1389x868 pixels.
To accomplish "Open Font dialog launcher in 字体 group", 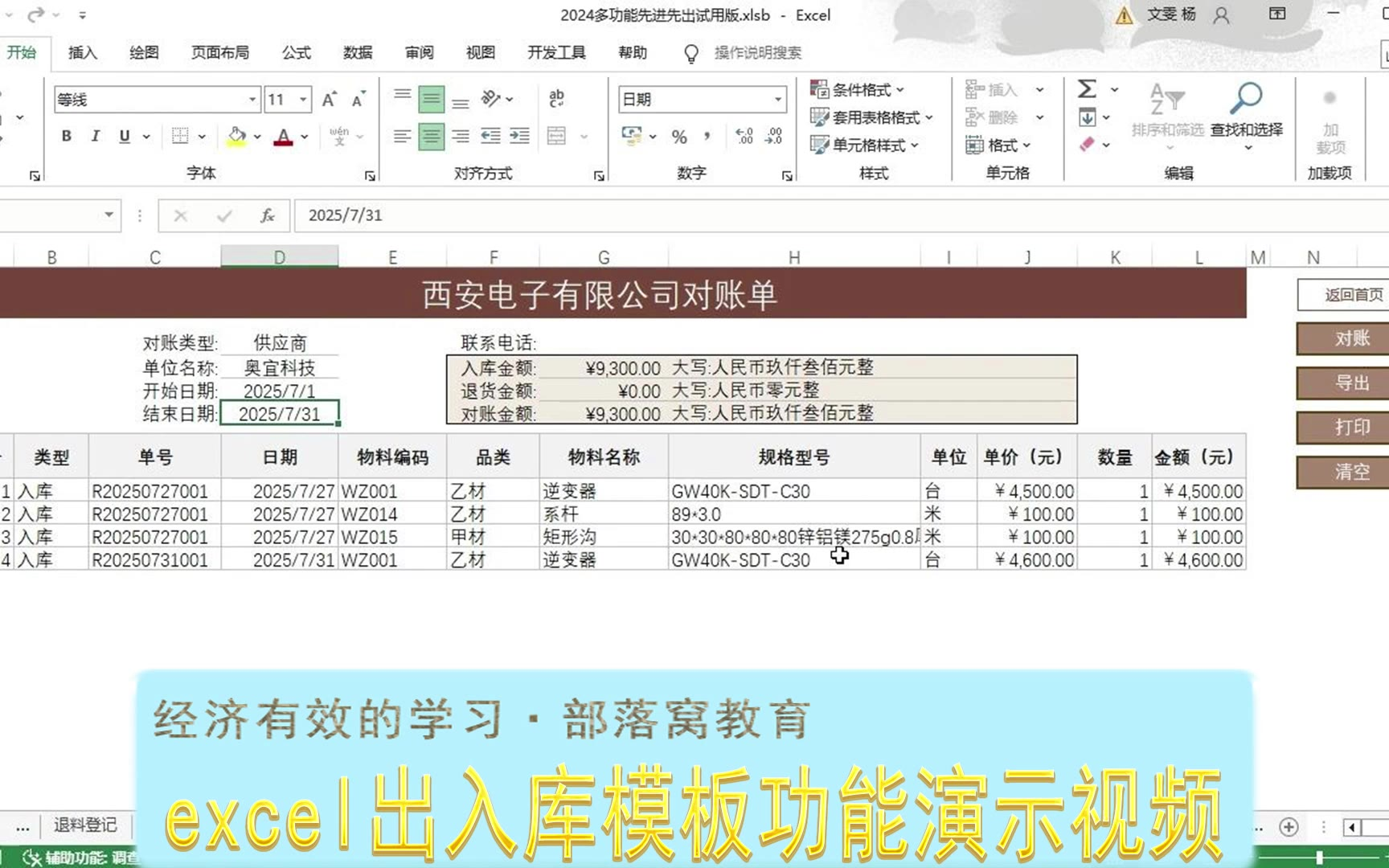I will [370, 175].
